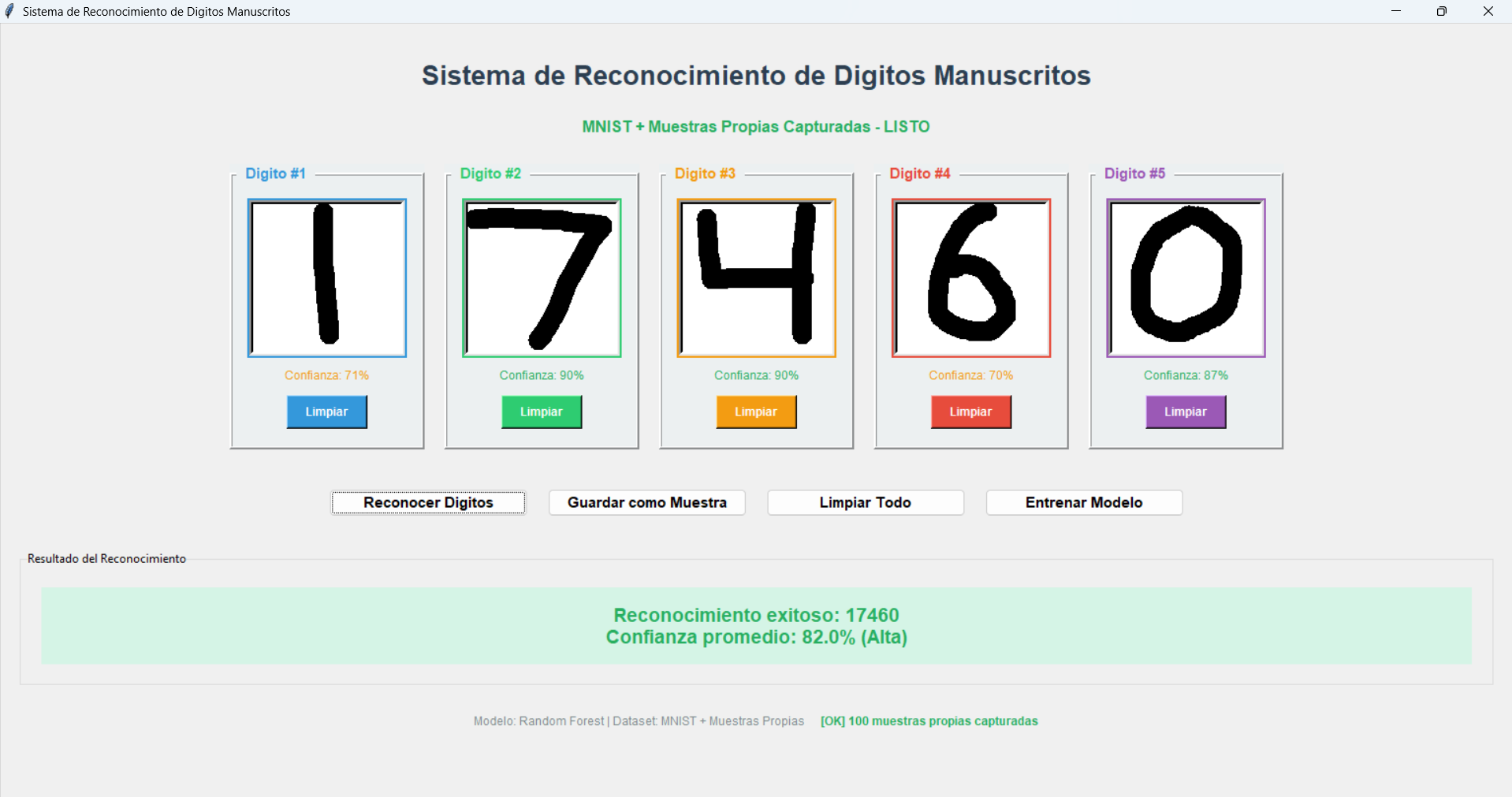The width and height of the screenshot is (1512, 797).
Task: Clear all canvases with Limpiar Todo
Action: pyautogui.click(x=866, y=502)
